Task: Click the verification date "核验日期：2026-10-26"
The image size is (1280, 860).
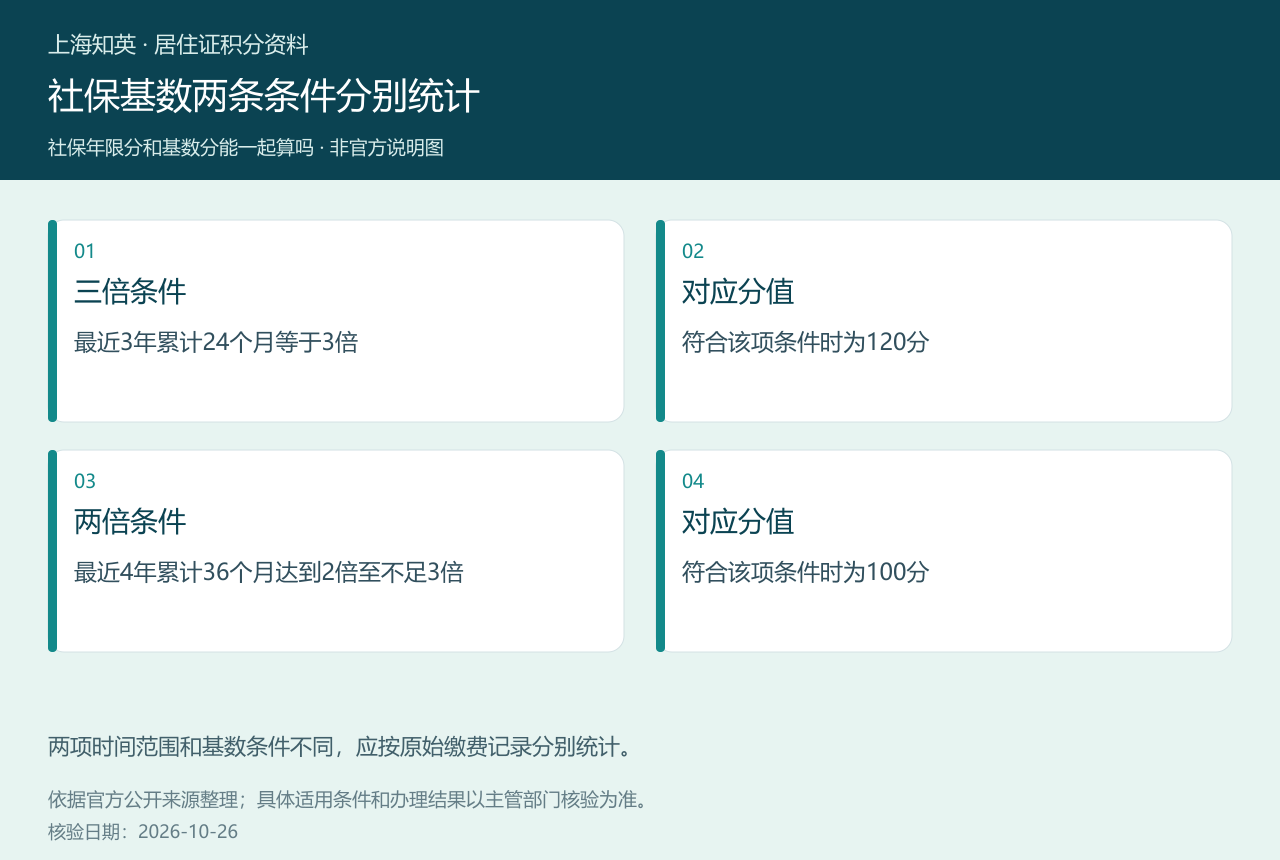Action: pos(143,832)
